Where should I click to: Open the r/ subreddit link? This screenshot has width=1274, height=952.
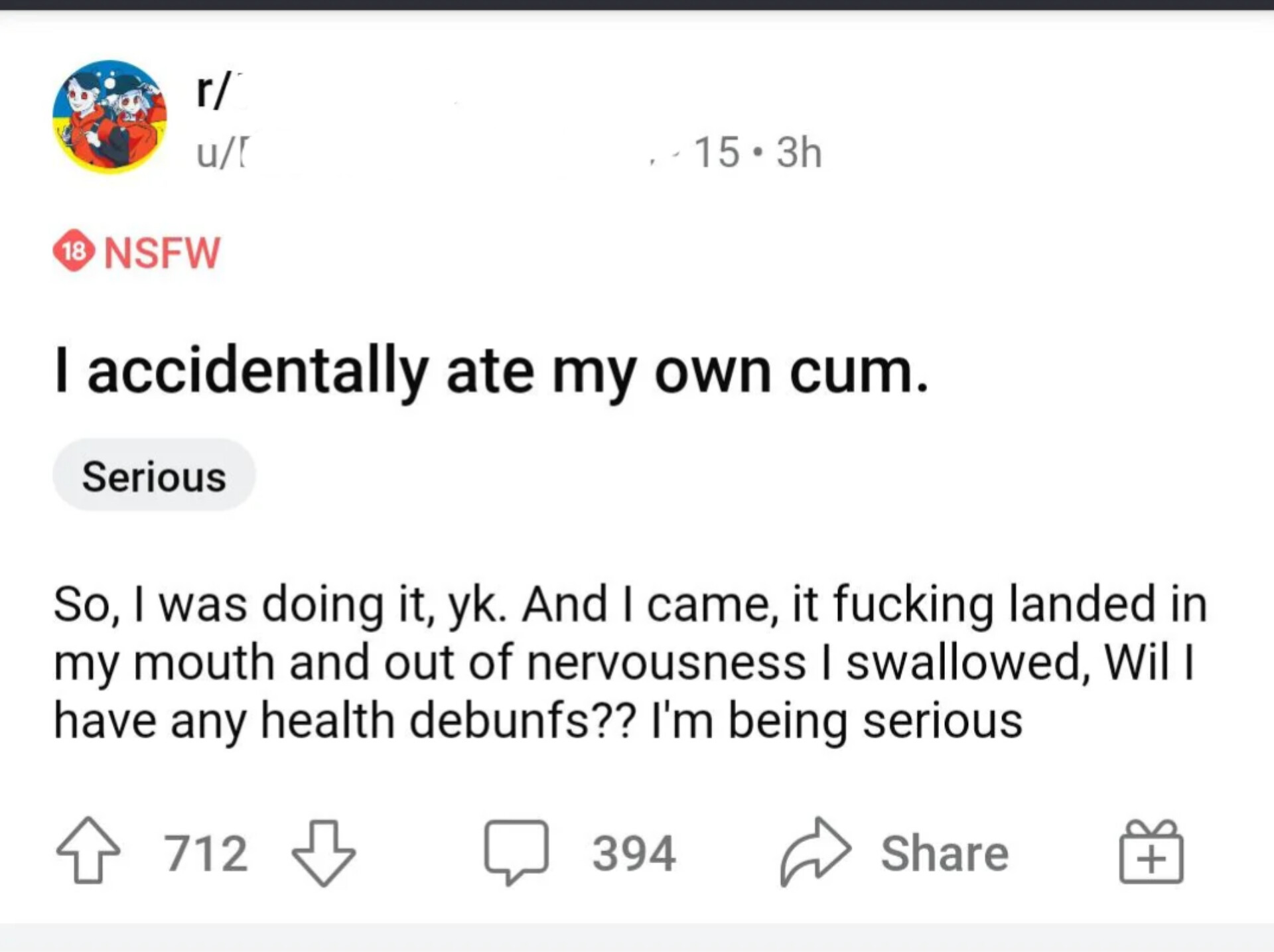point(214,91)
